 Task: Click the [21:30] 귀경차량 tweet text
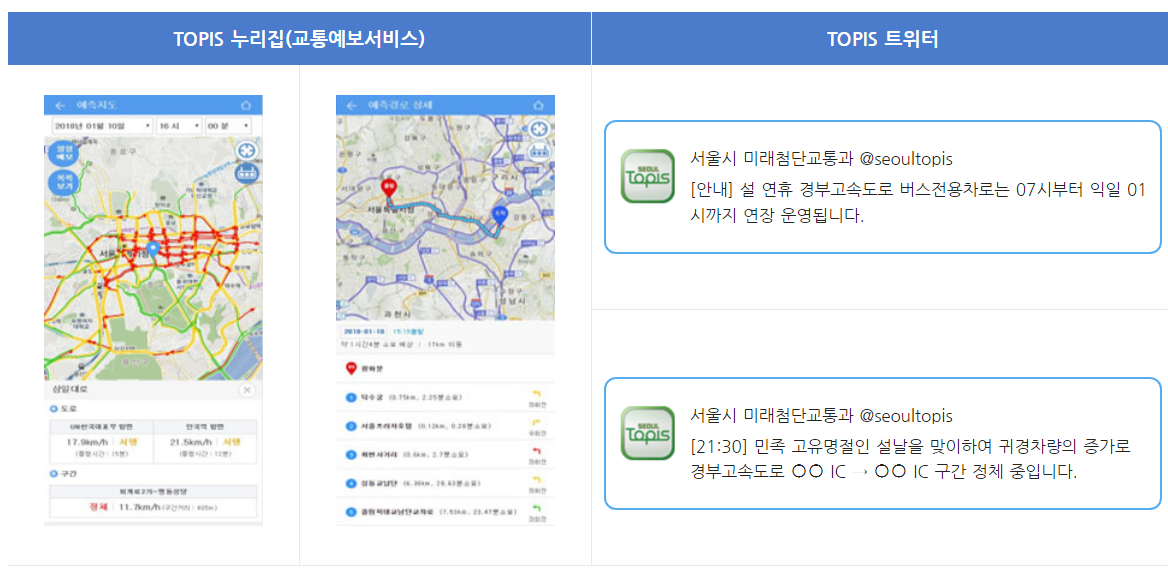(x=911, y=460)
